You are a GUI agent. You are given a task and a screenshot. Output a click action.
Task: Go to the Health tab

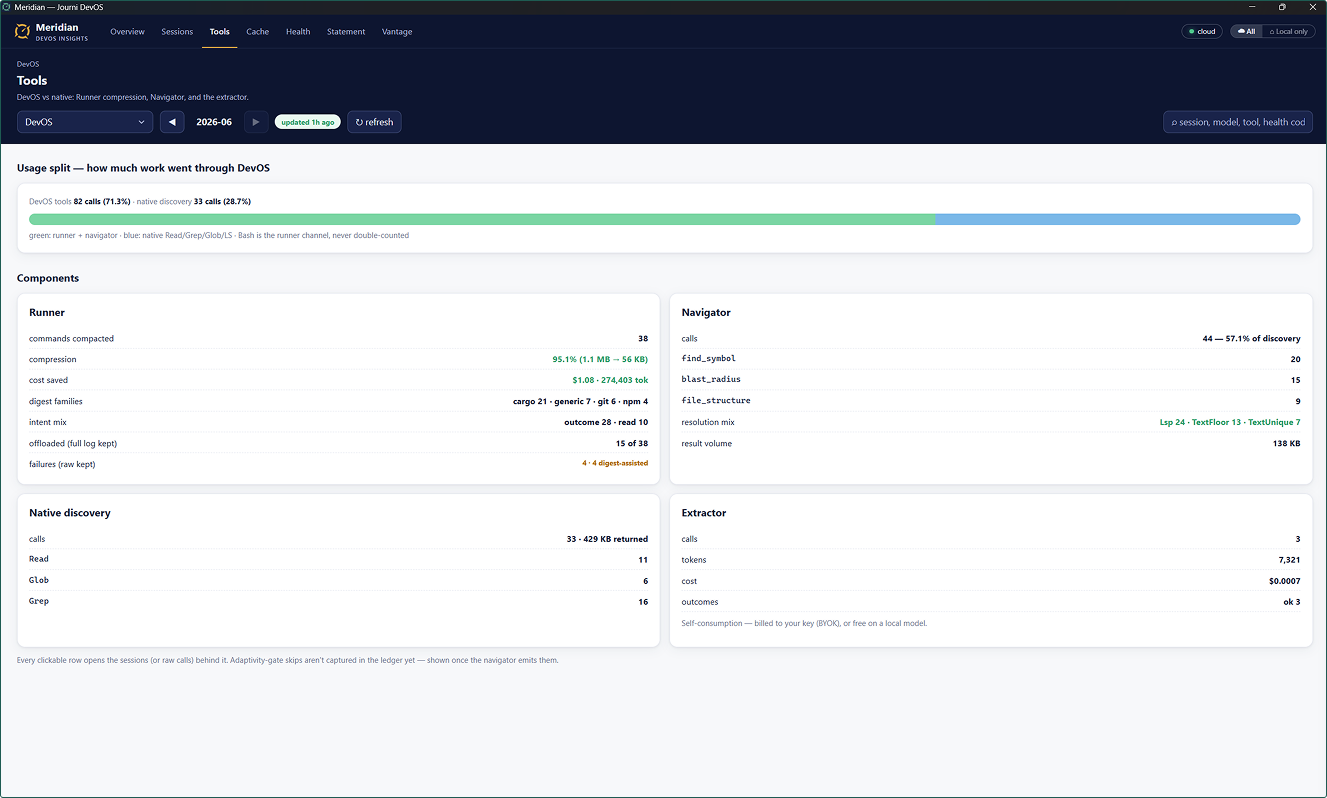(x=298, y=32)
